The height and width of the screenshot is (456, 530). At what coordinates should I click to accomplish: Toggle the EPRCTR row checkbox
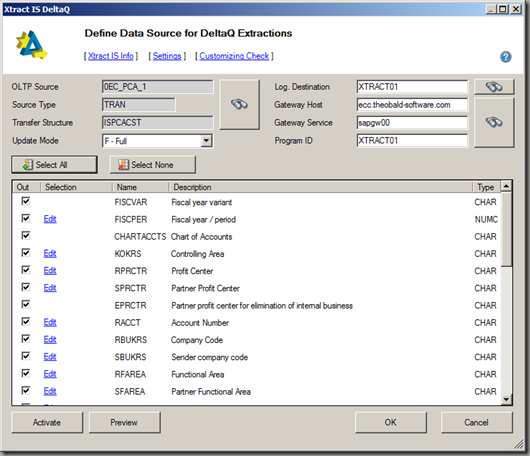tap(26, 304)
